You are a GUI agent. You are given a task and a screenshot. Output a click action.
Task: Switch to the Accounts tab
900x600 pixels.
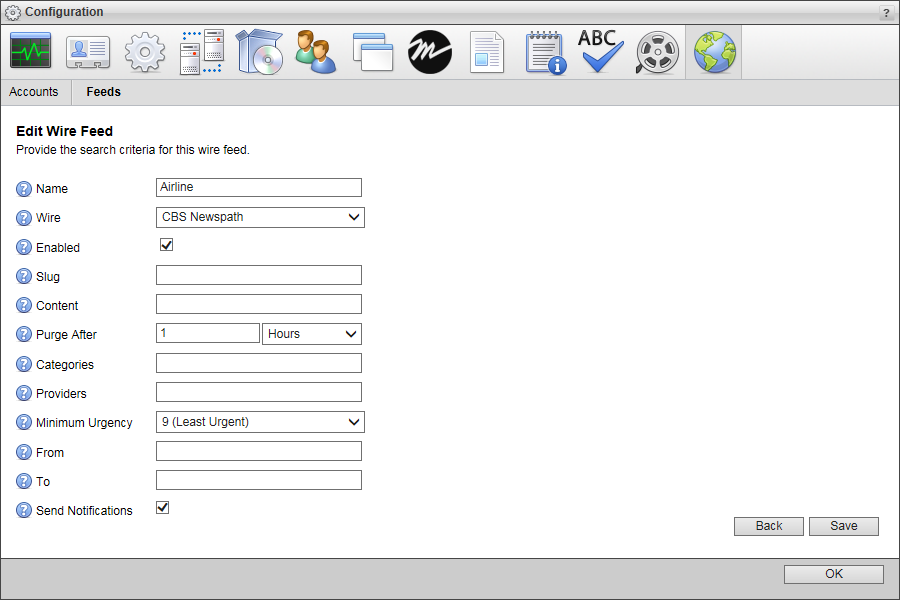(34, 92)
